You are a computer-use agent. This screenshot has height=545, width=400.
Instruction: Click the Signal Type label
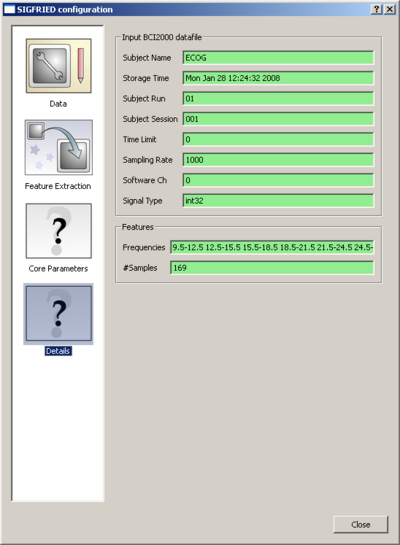(x=142, y=201)
